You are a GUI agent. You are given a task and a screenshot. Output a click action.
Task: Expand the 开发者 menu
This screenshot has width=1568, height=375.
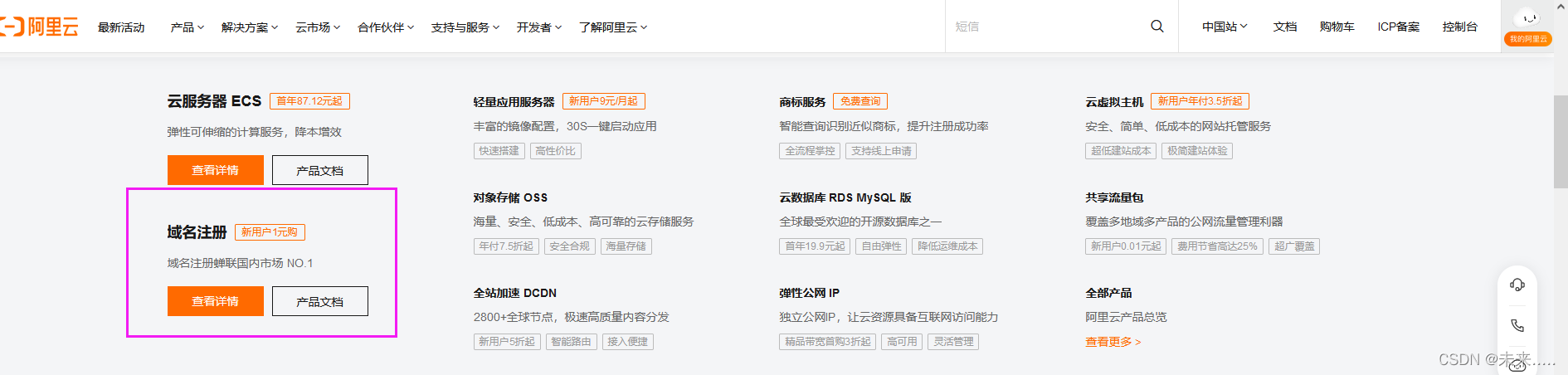[539, 27]
